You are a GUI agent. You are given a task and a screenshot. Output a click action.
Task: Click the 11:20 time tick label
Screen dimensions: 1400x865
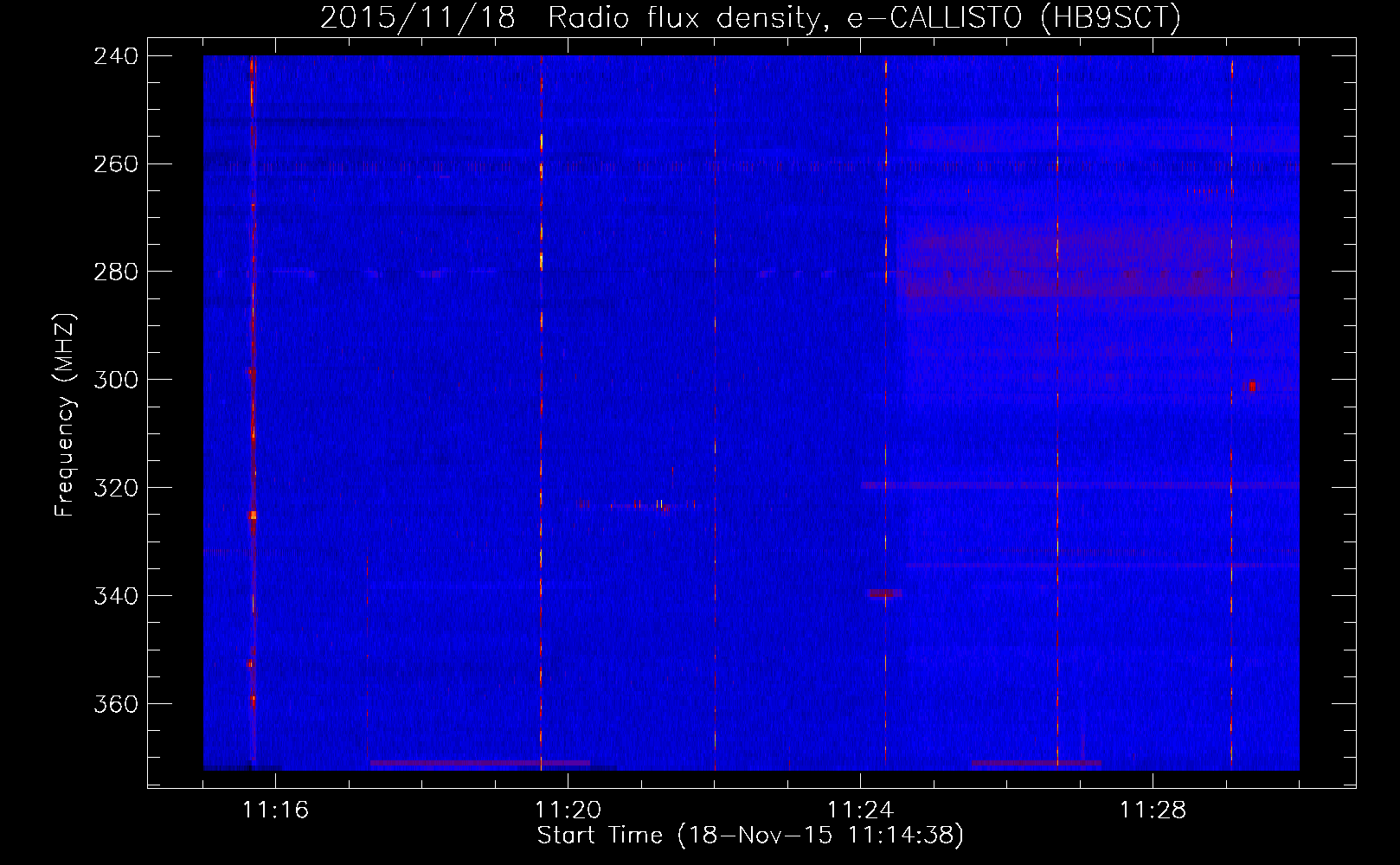[x=568, y=811]
